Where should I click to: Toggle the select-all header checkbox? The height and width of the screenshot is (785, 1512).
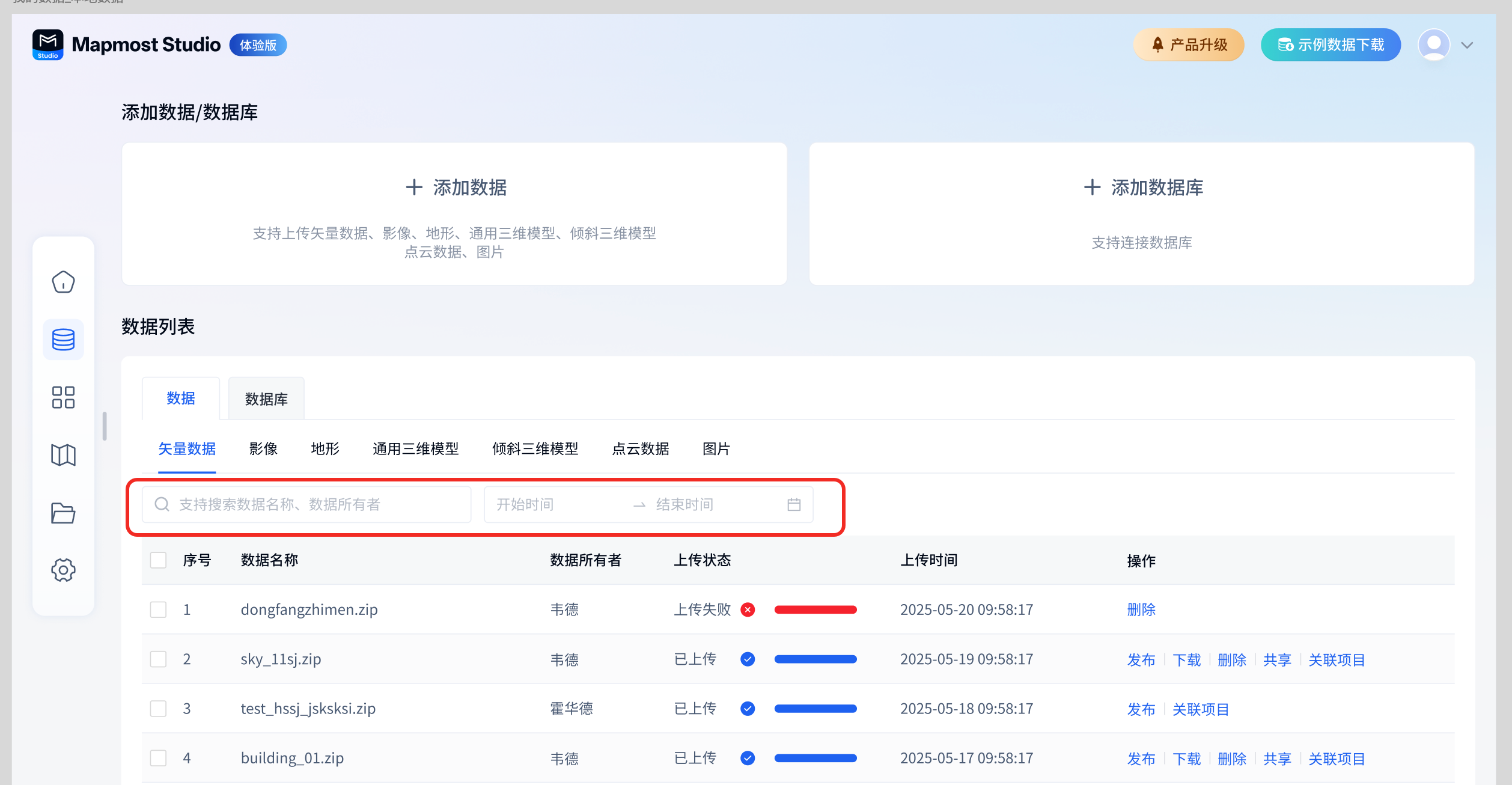pos(158,560)
